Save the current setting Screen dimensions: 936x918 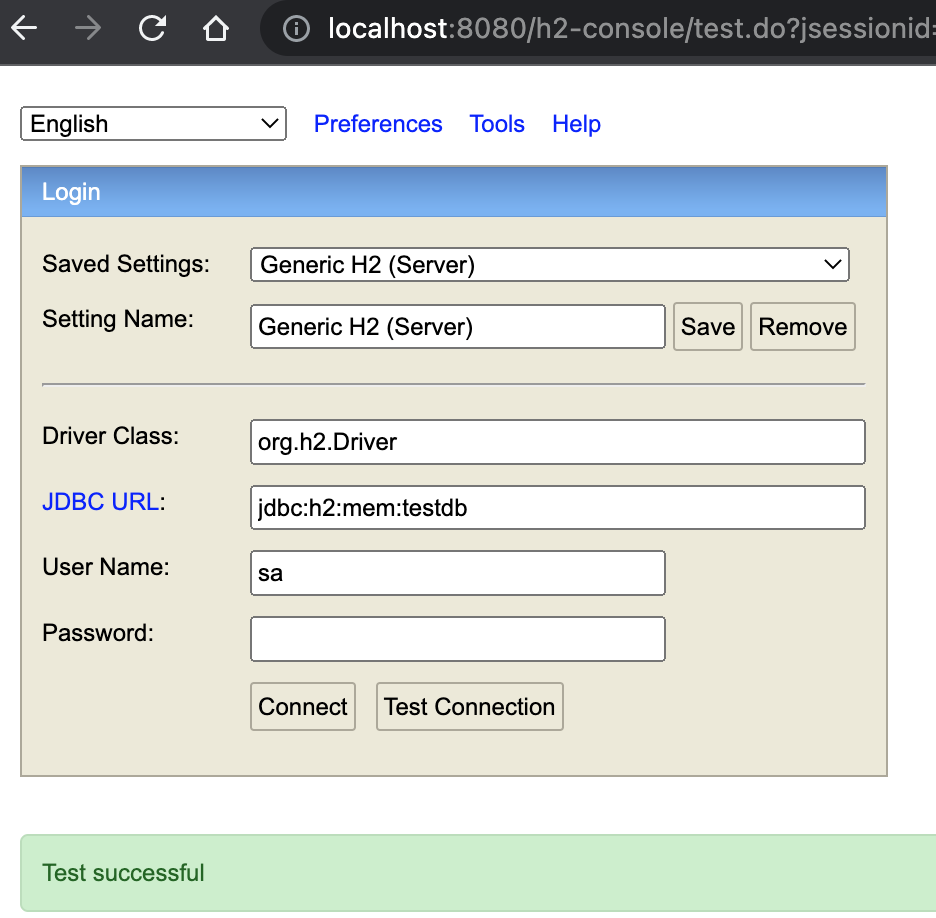[708, 326]
